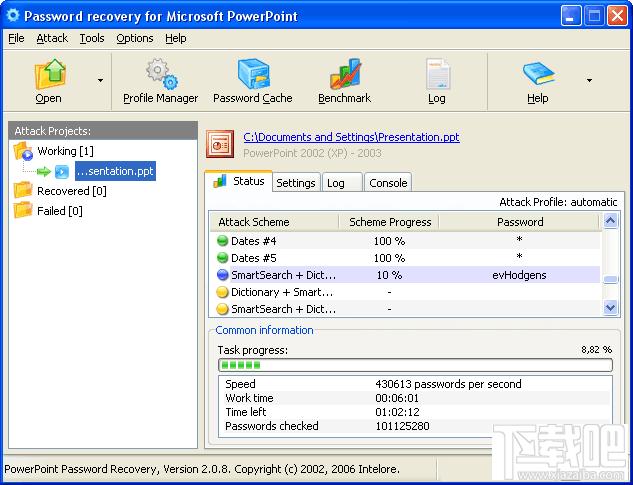
Task: Open the Password Cache cabinet icon
Action: coord(253,74)
